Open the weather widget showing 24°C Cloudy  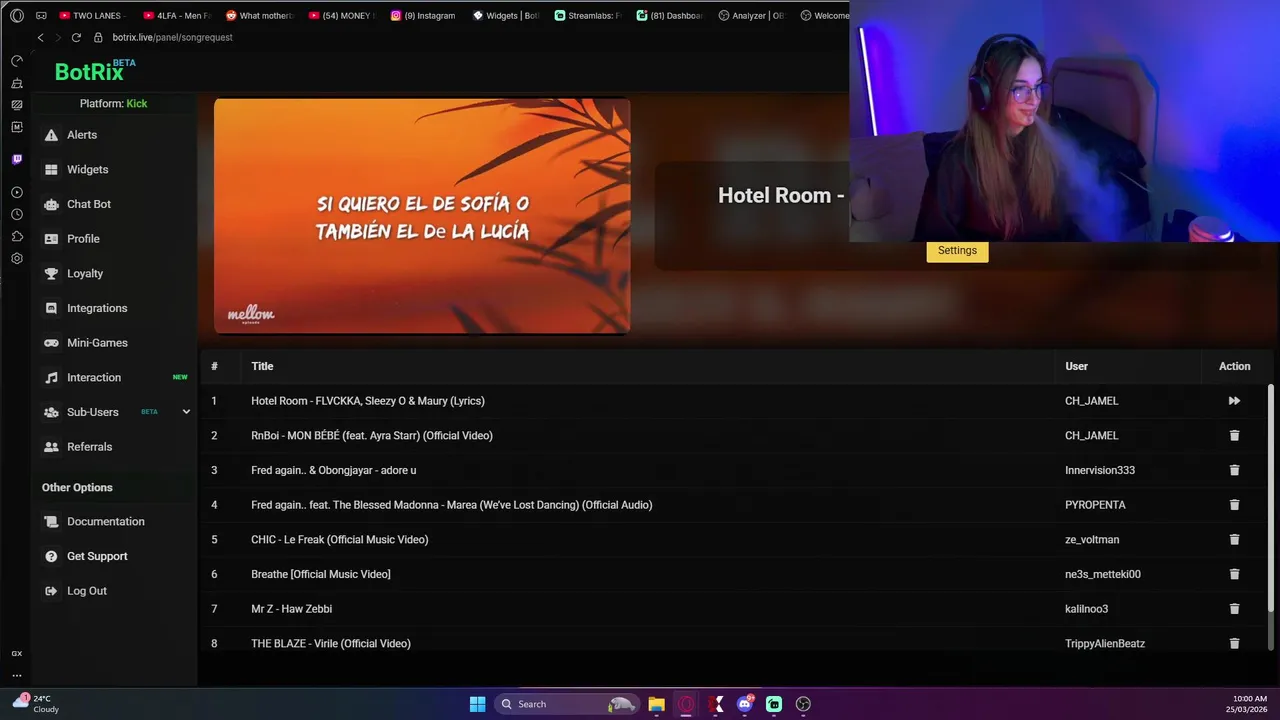pos(35,704)
